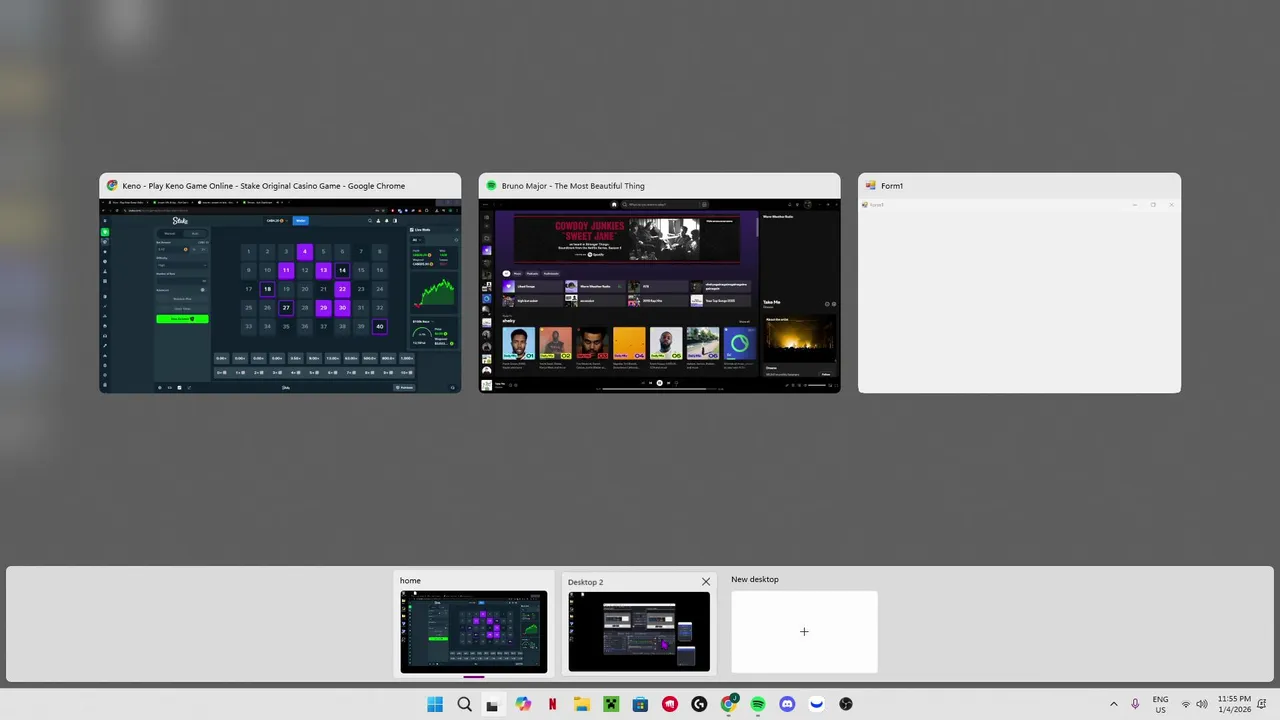
Task: Open Discord from the taskbar
Action: coord(787,704)
